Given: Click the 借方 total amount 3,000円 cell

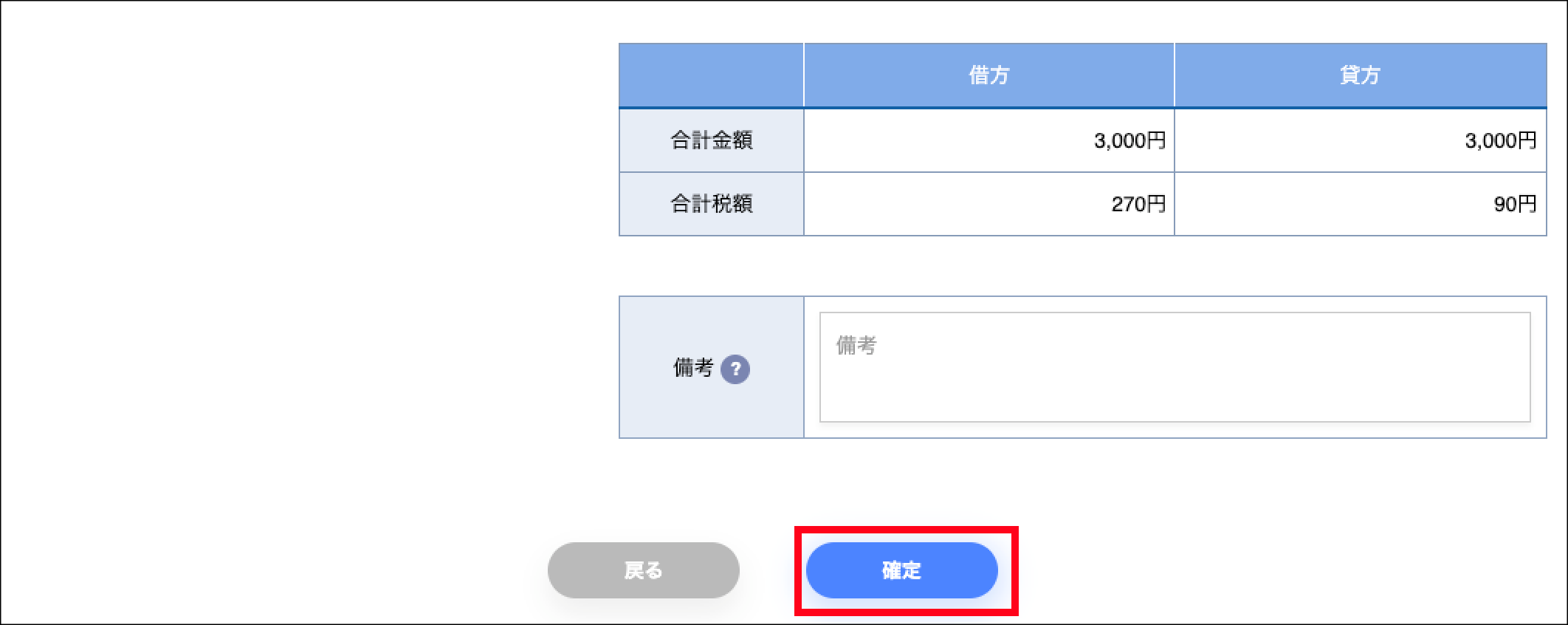Looking at the screenshot, I should click(988, 140).
